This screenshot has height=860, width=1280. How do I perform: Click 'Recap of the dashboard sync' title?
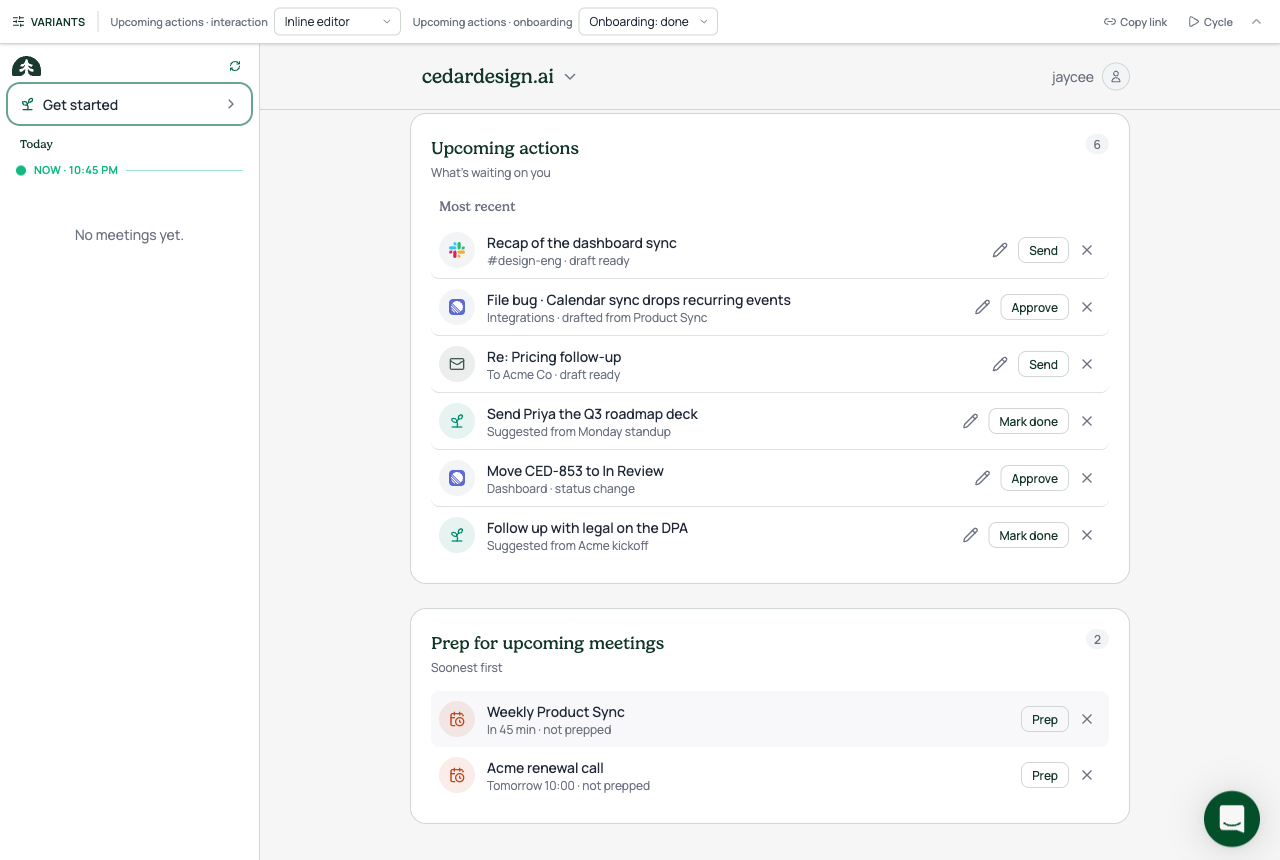coord(582,243)
